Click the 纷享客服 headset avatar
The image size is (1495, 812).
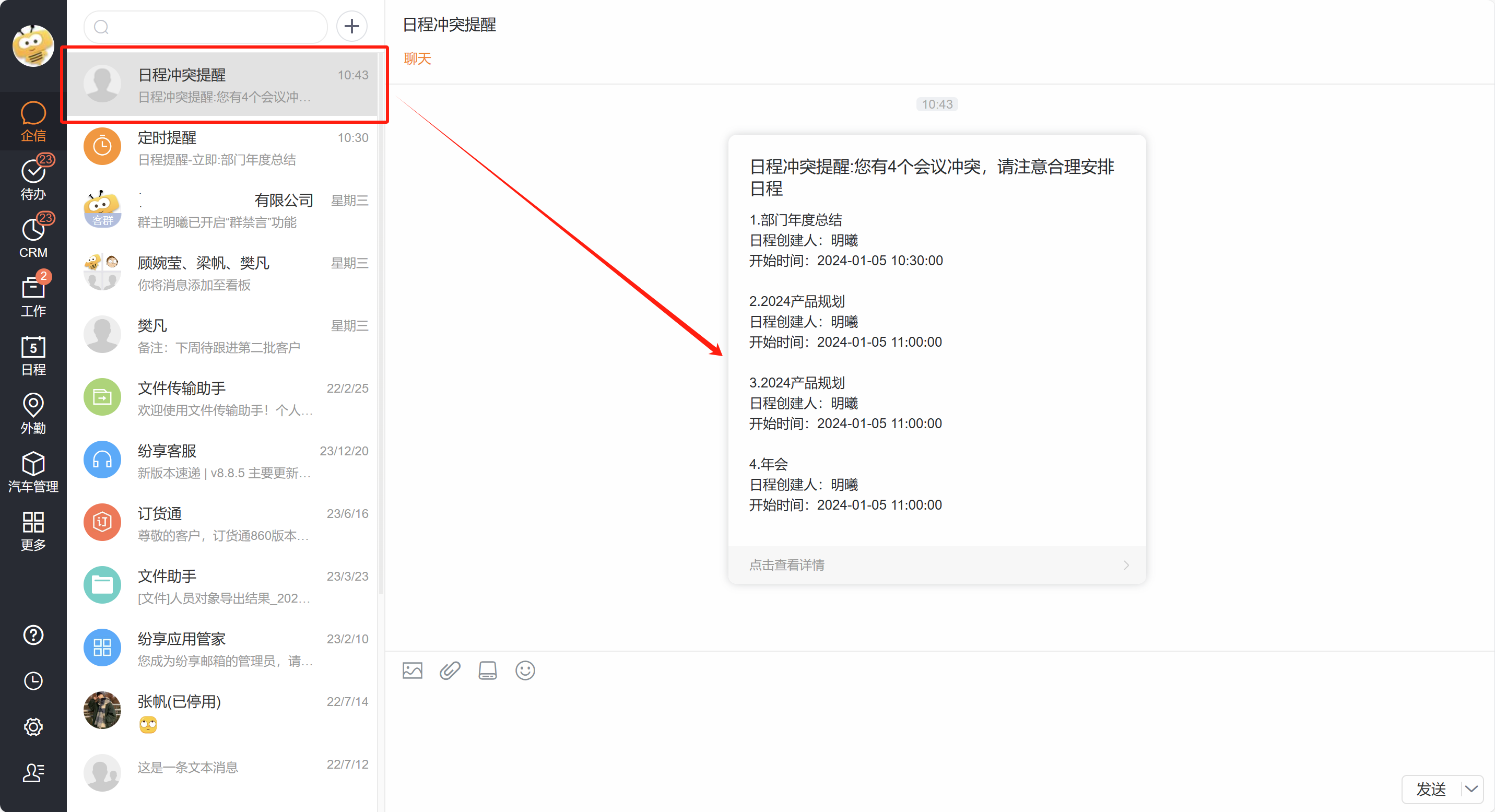[x=102, y=460]
